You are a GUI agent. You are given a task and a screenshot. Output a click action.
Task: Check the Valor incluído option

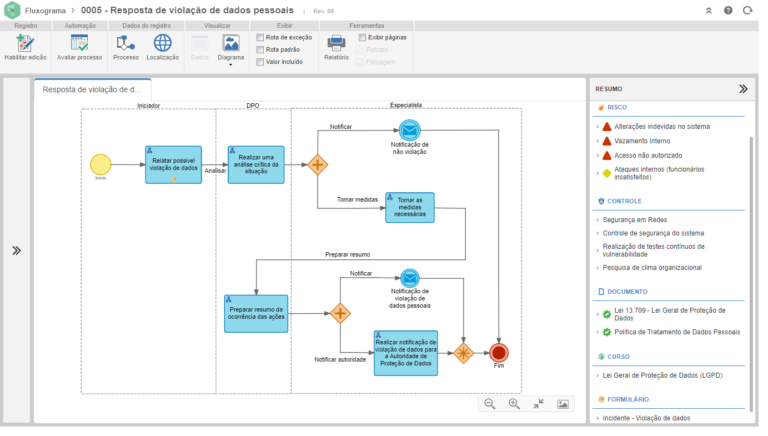260,62
